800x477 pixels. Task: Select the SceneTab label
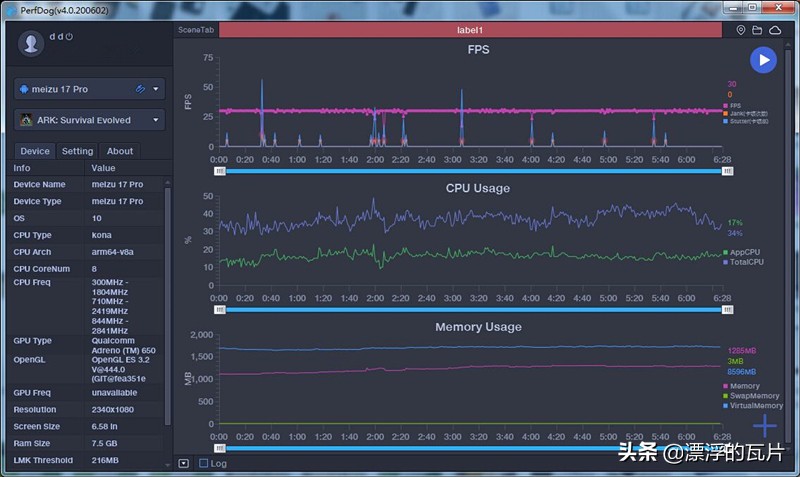pyautogui.click(x=196, y=30)
